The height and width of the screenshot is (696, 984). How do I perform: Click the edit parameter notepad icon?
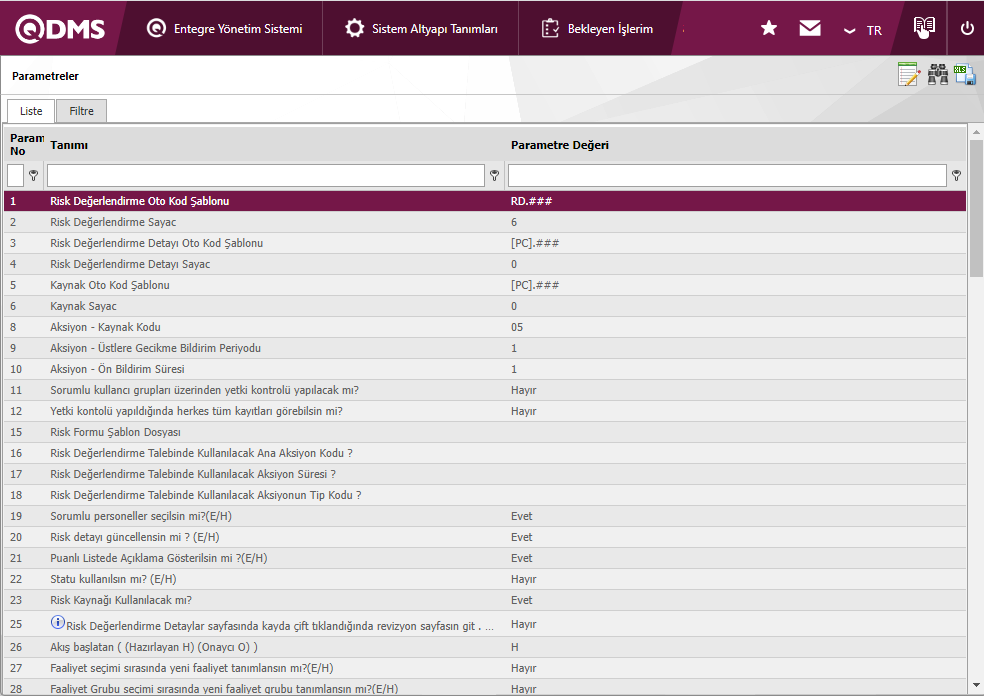[908, 75]
